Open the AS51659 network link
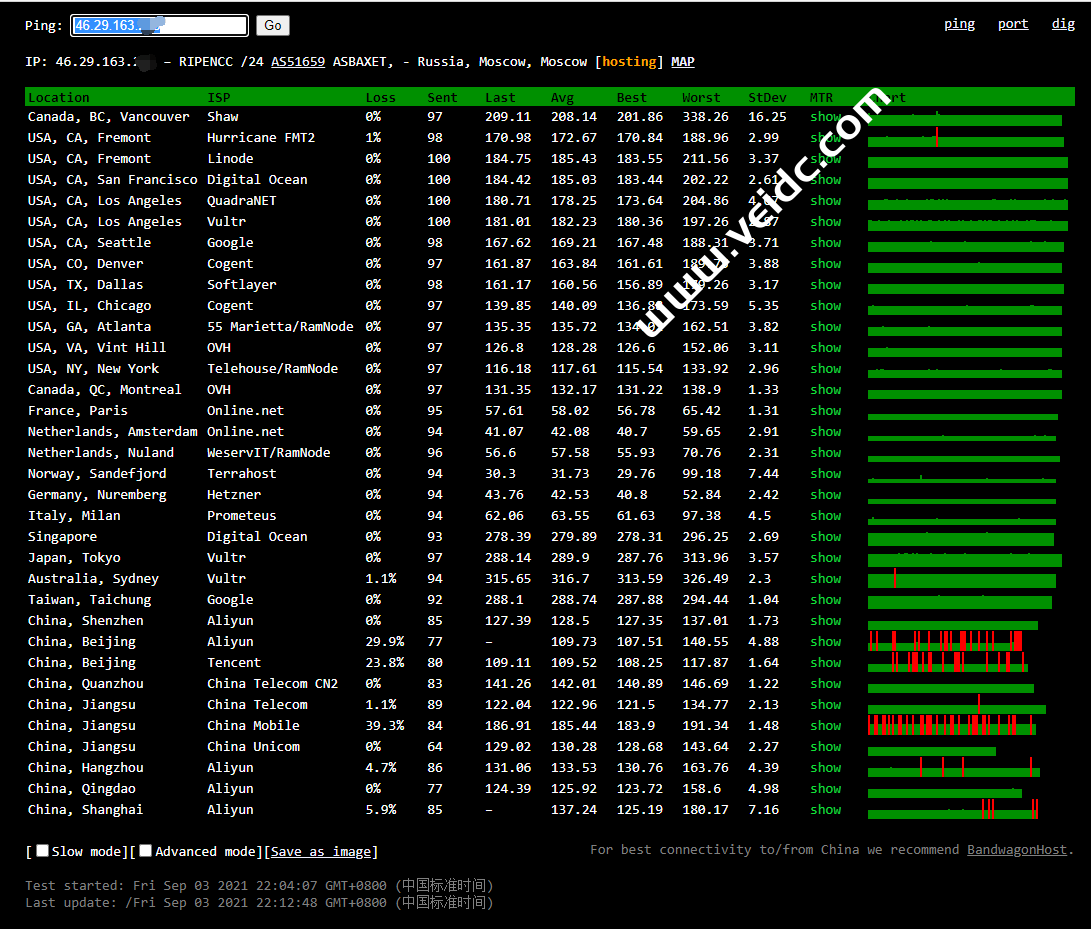 tap(298, 62)
